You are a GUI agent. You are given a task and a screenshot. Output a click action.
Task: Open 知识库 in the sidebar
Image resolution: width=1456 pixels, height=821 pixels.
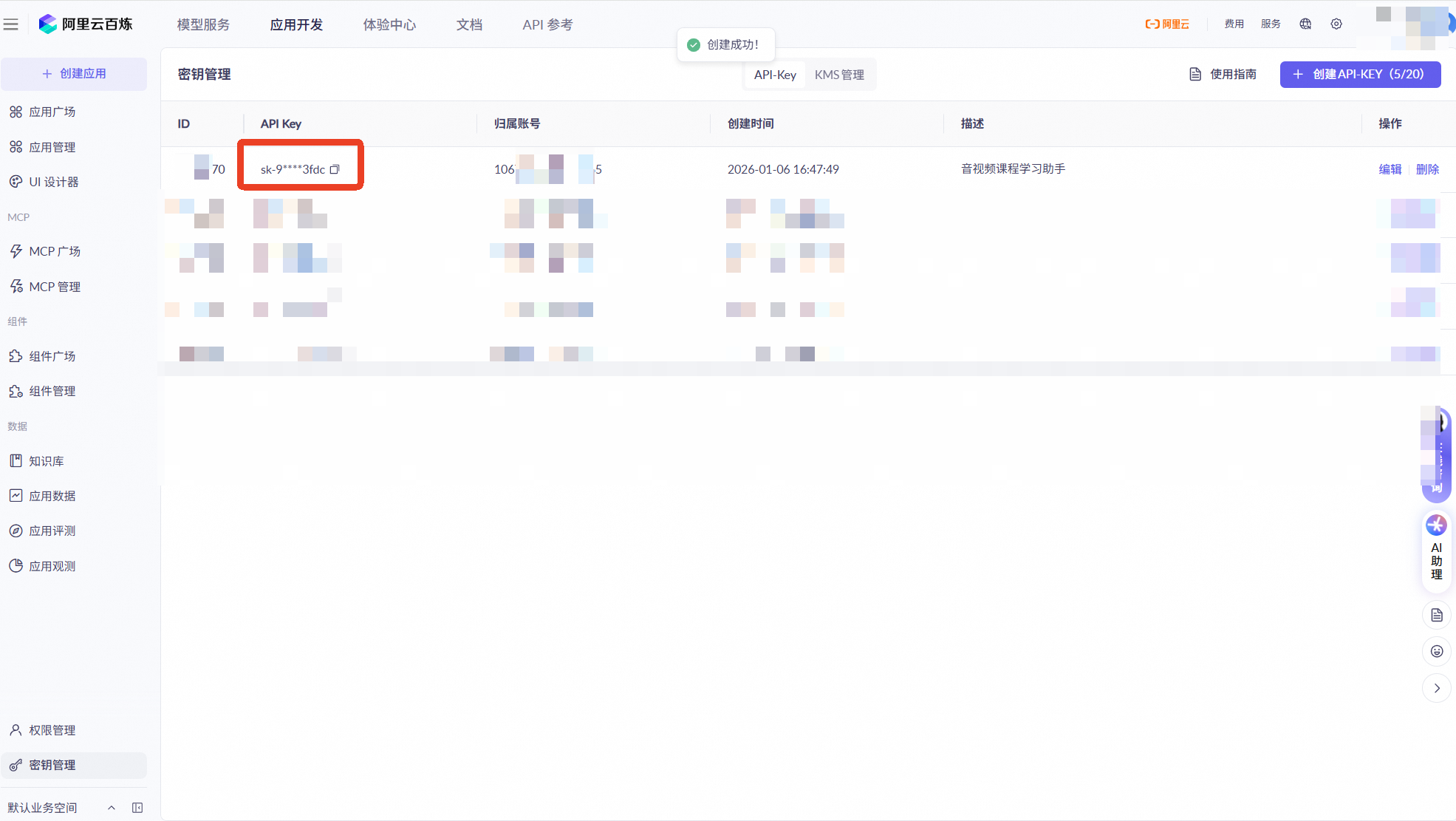pos(46,461)
